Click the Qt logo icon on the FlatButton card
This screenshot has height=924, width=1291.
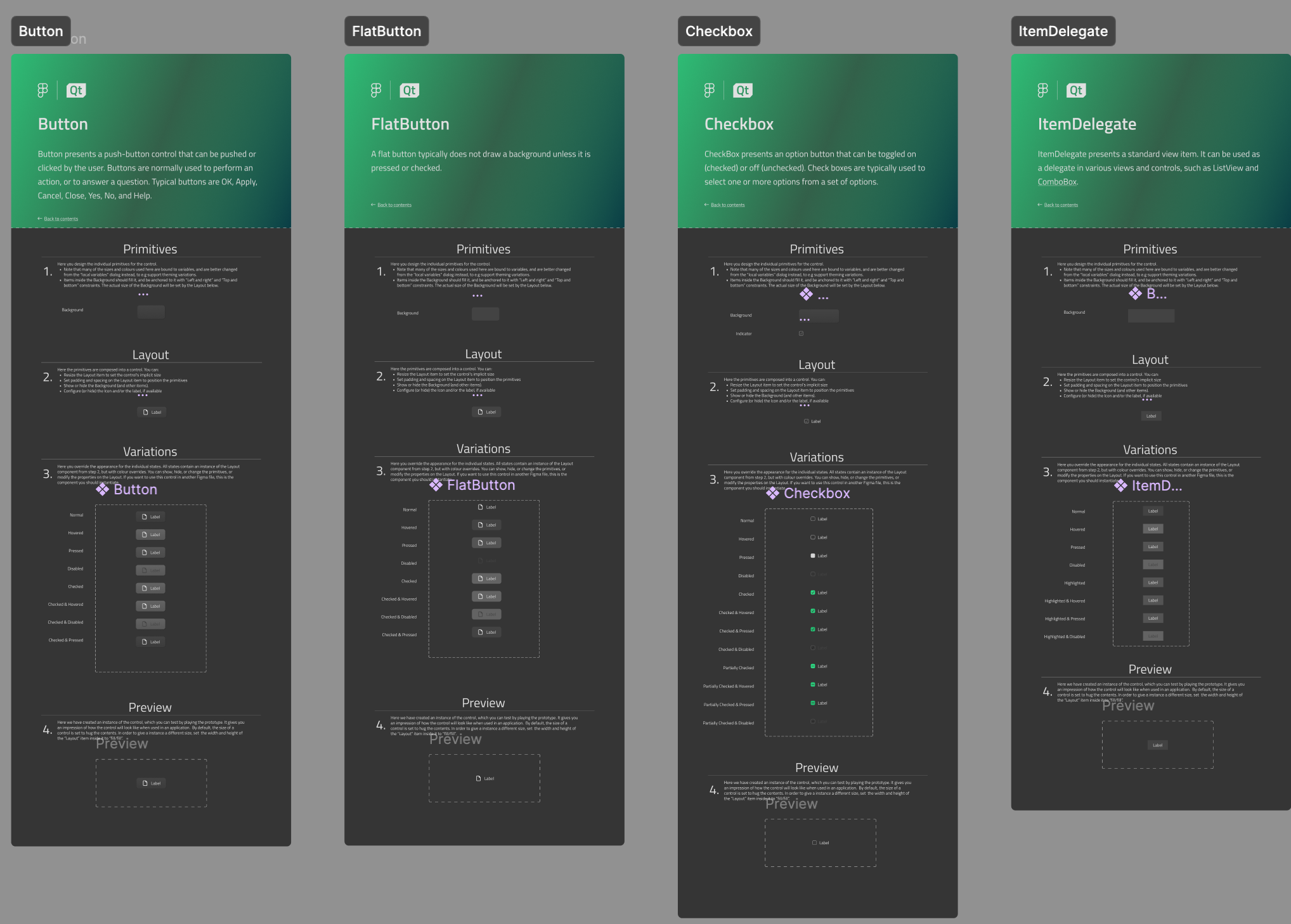click(409, 90)
